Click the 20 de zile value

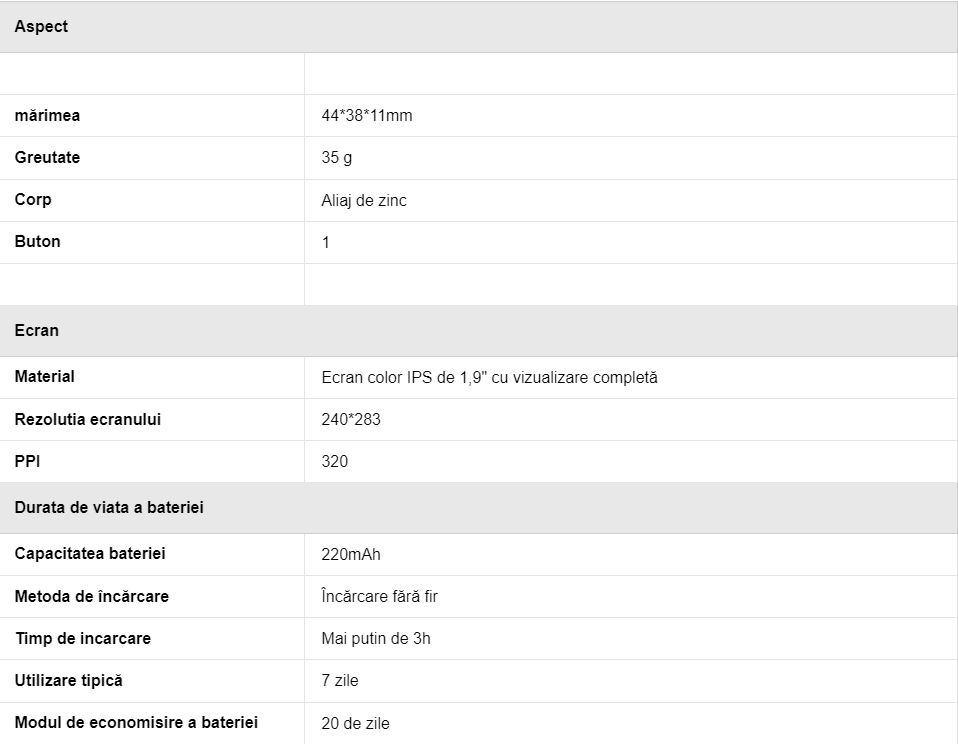pyautogui.click(x=355, y=723)
